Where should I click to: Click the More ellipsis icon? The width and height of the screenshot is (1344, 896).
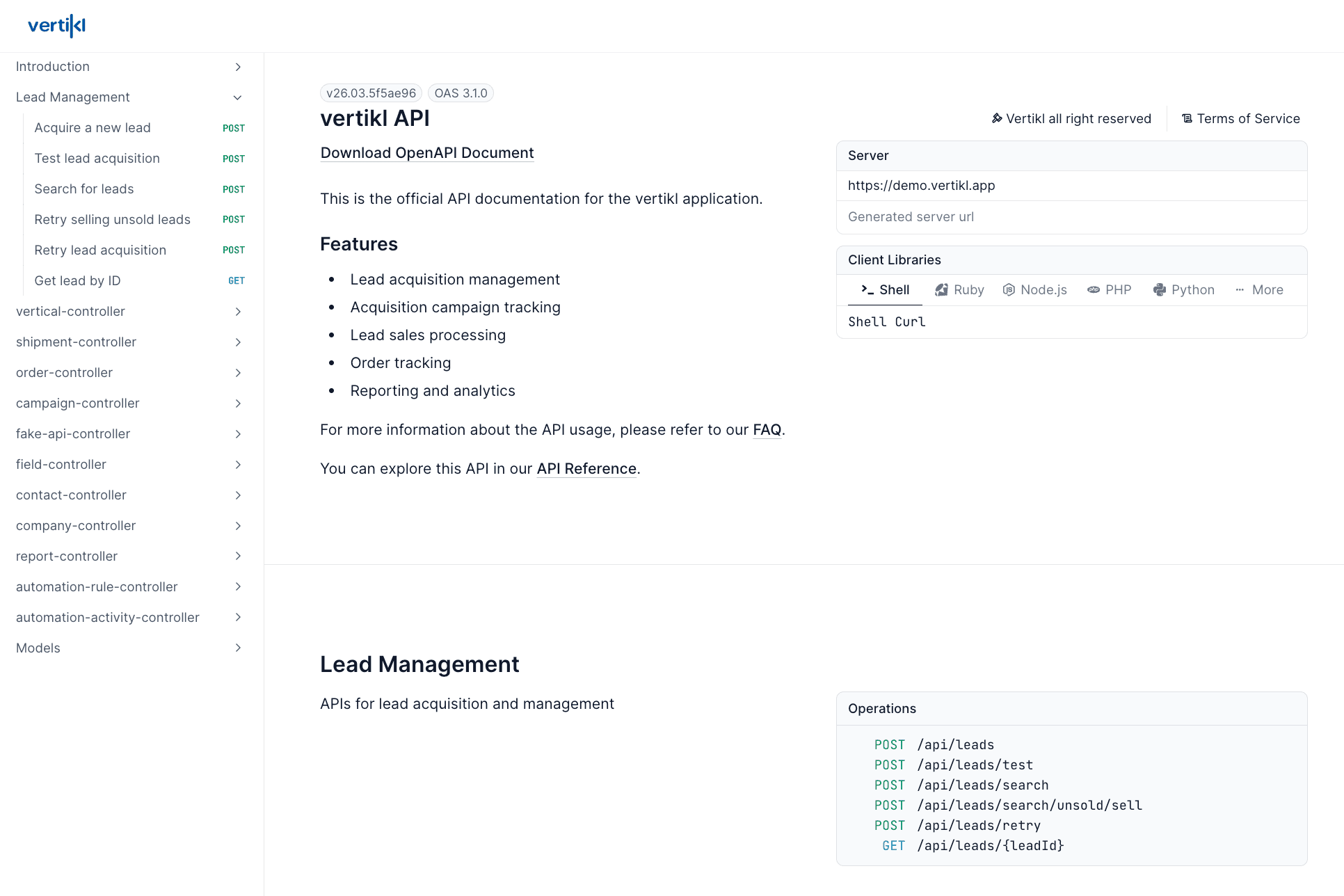[1240, 289]
